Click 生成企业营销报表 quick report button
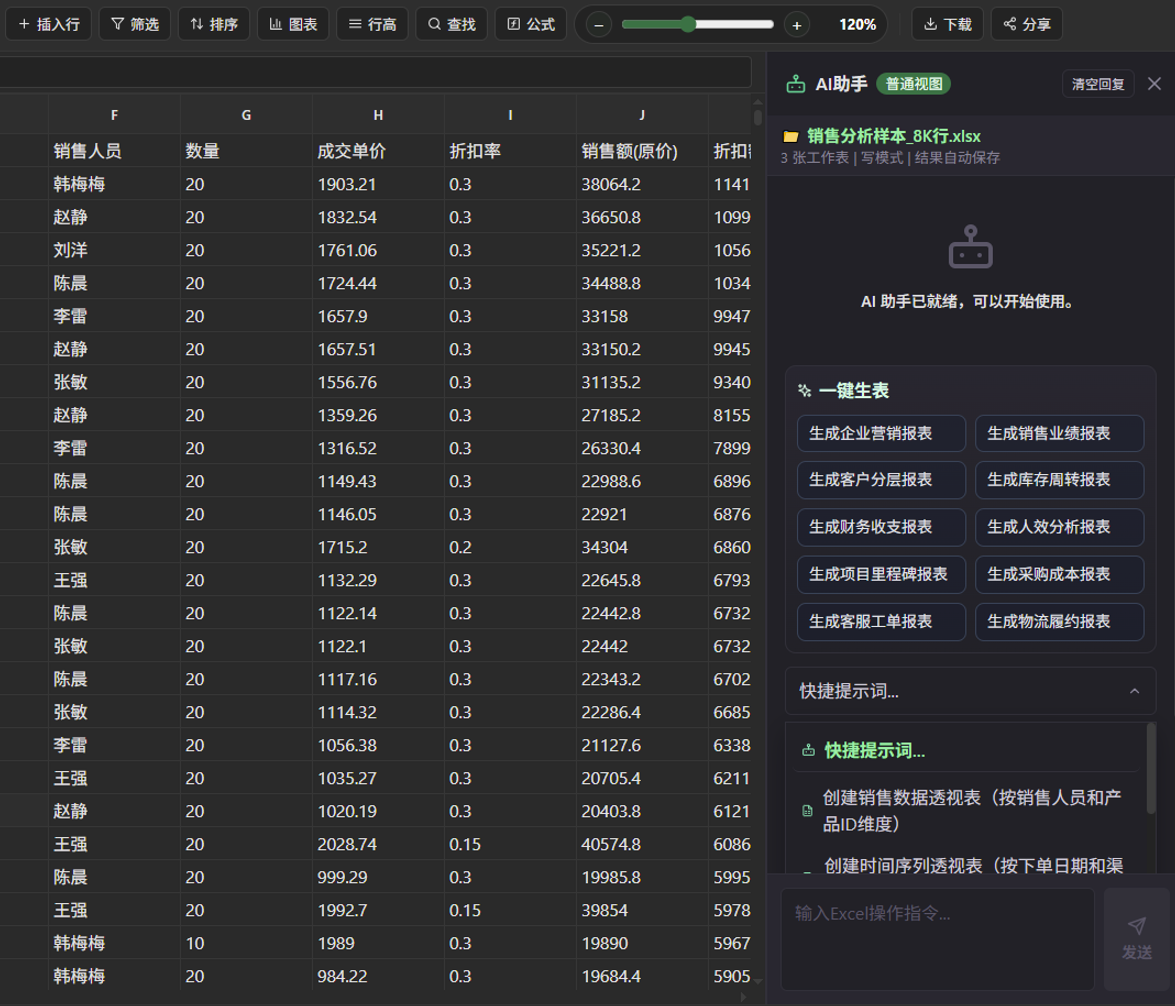This screenshot has height=1006, width=1175. 881,433
